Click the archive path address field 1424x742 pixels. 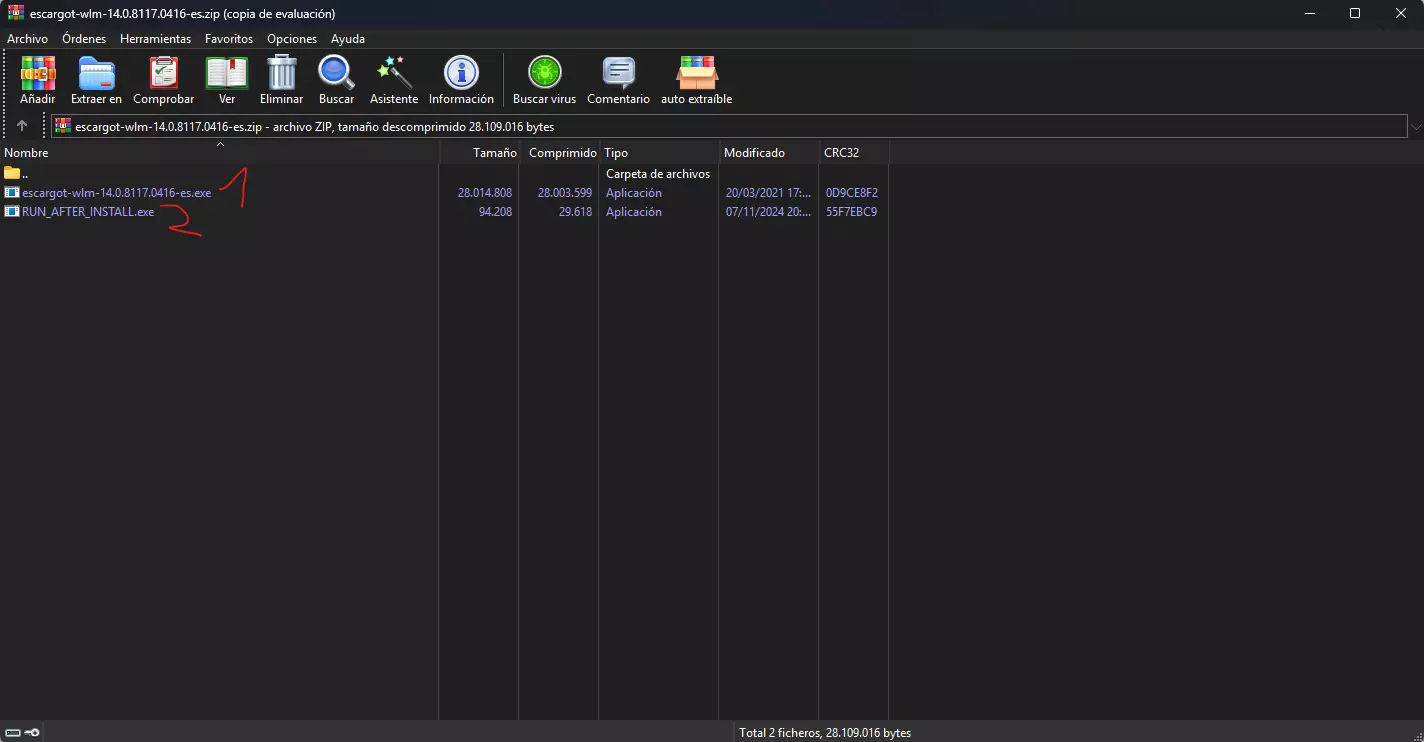(x=729, y=127)
